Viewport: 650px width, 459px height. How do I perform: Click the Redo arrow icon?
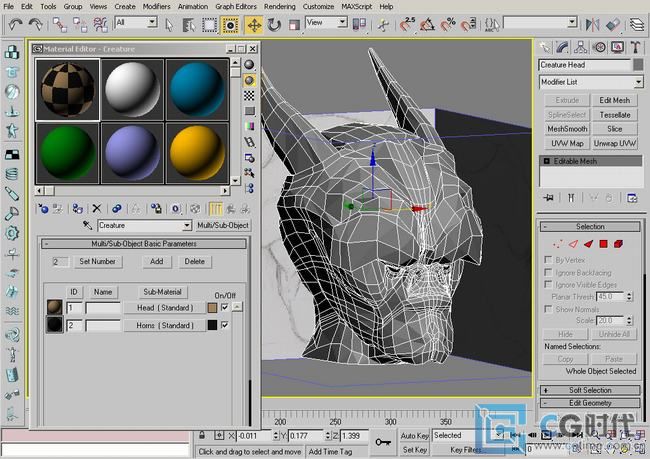[36, 25]
